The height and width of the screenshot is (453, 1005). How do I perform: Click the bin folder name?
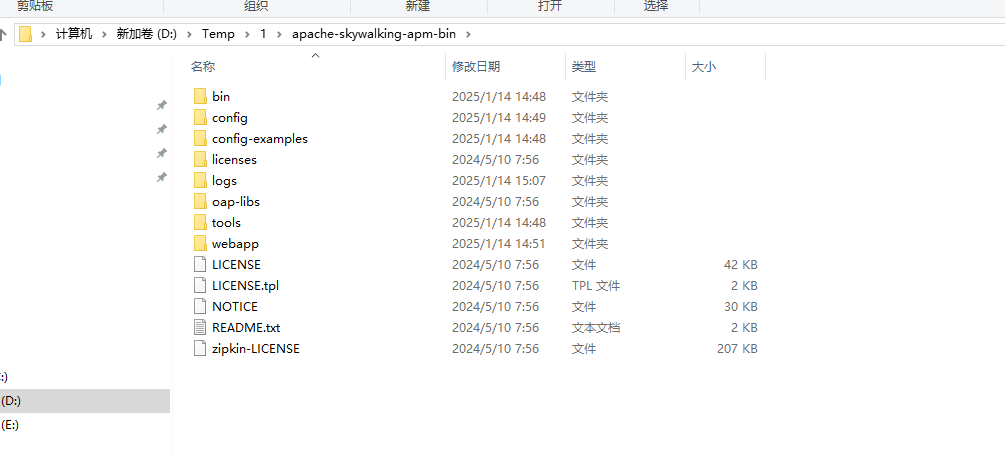click(221, 97)
